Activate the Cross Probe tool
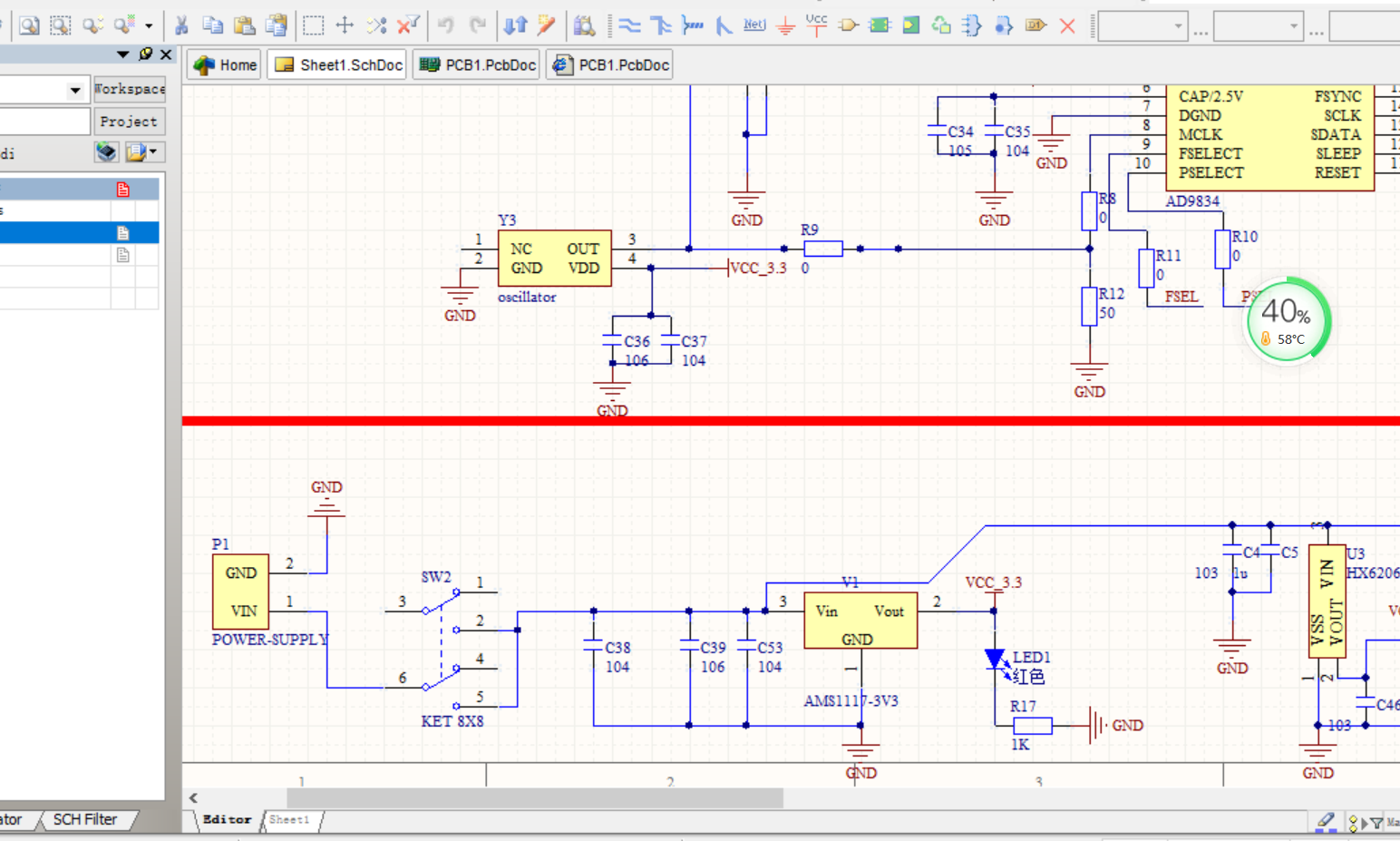 (x=546, y=25)
